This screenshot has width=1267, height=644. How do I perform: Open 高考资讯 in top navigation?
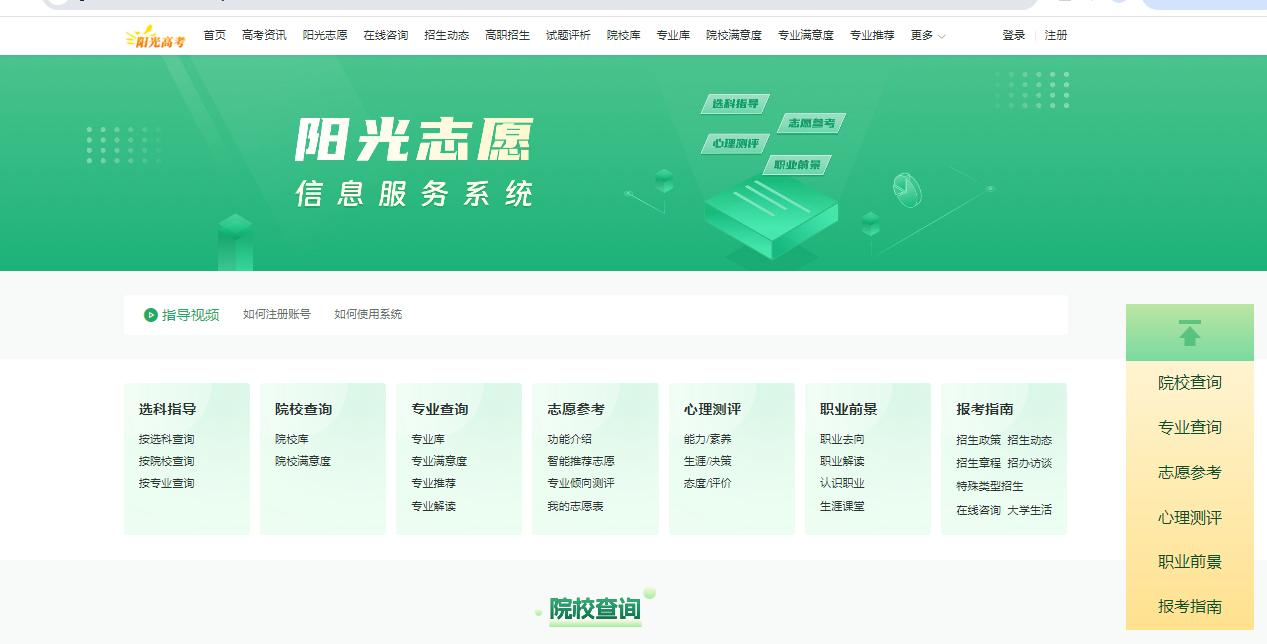pyautogui.click(x=264, y=35)
